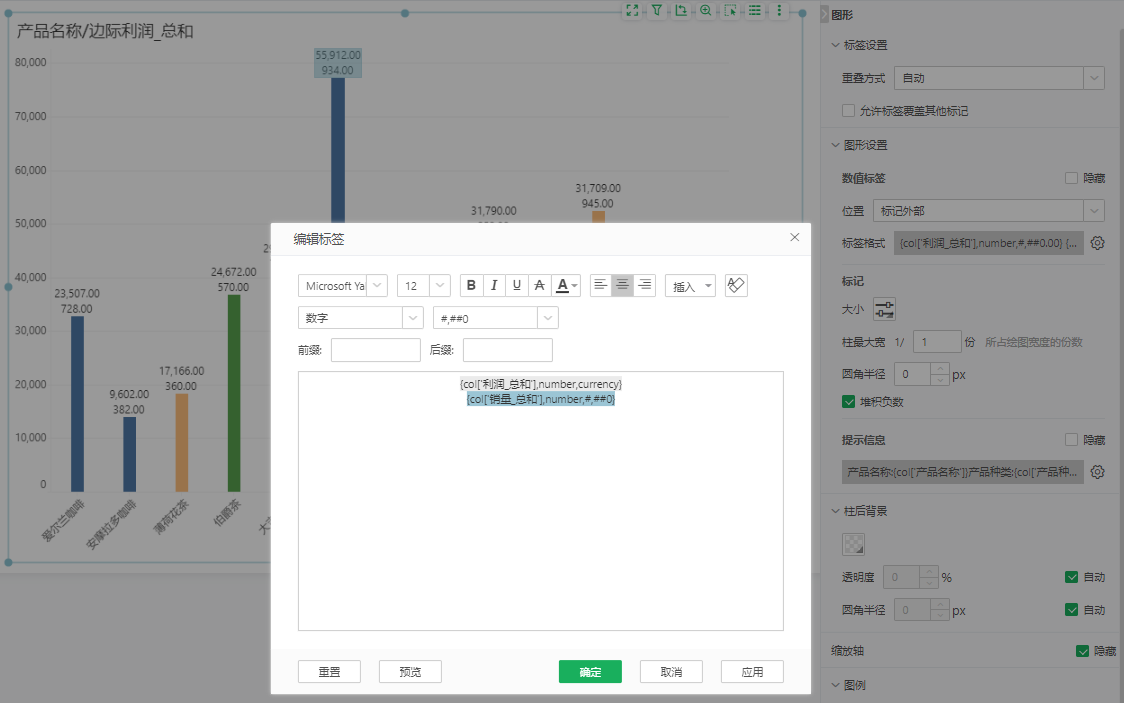Image resolution: width=1124 pixels, height=703 pixels.
Task: Toggle bold formatting in the label editor
Action: point(471,285)
